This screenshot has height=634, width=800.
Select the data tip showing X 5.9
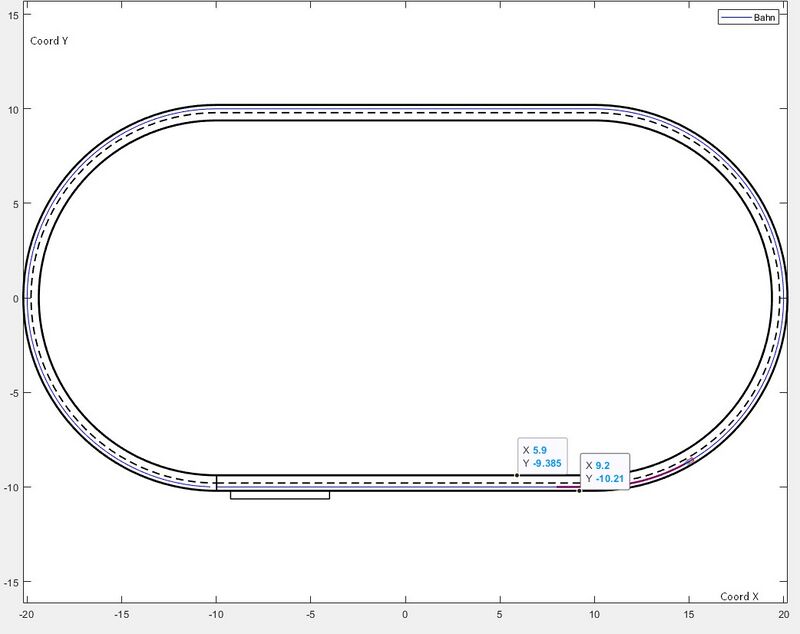pos(543,457)
